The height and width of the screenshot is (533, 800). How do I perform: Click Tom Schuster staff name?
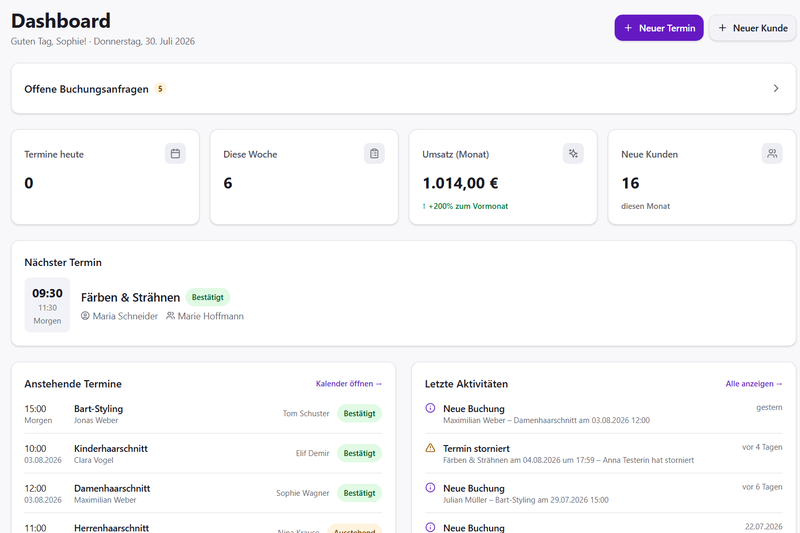[306, 414]
